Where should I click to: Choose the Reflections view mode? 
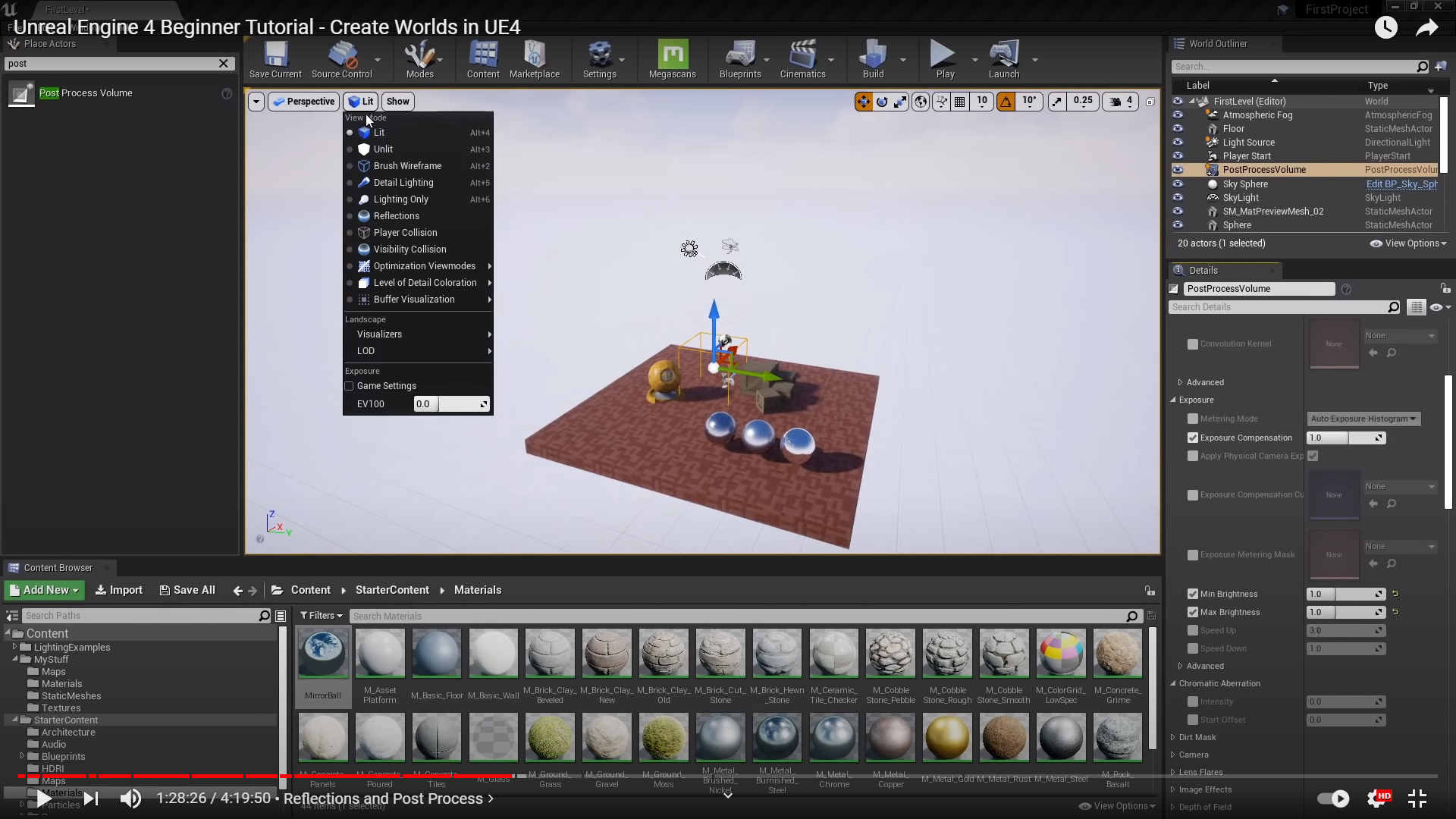(396, 216)
